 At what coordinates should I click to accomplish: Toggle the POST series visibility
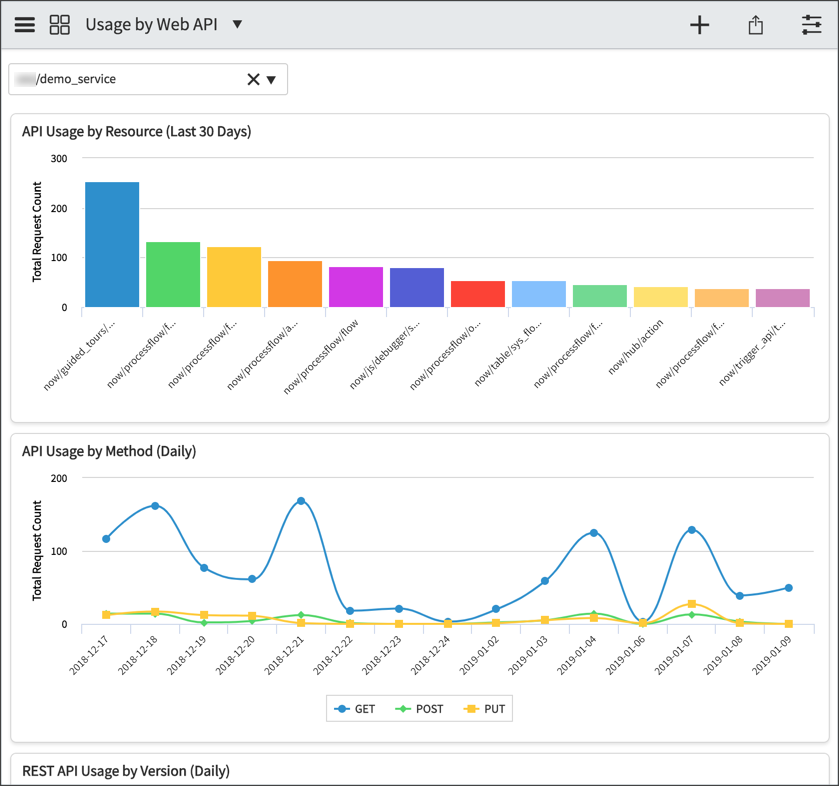click(420, 708)
